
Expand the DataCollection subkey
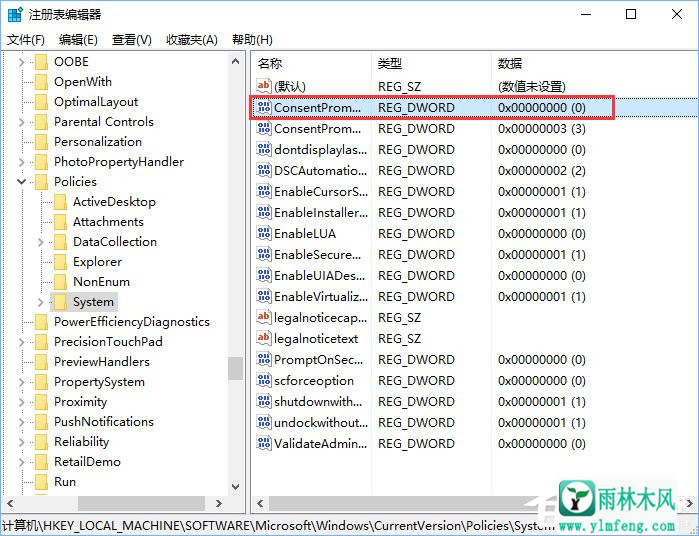point(41,242)
